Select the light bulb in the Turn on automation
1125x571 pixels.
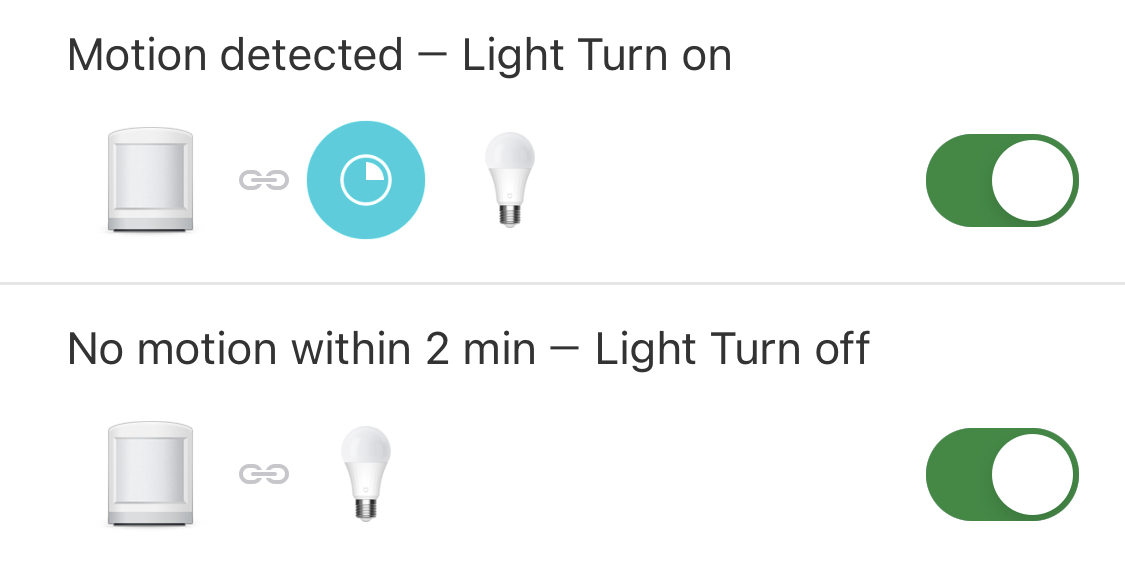click(x=509, y=180)
